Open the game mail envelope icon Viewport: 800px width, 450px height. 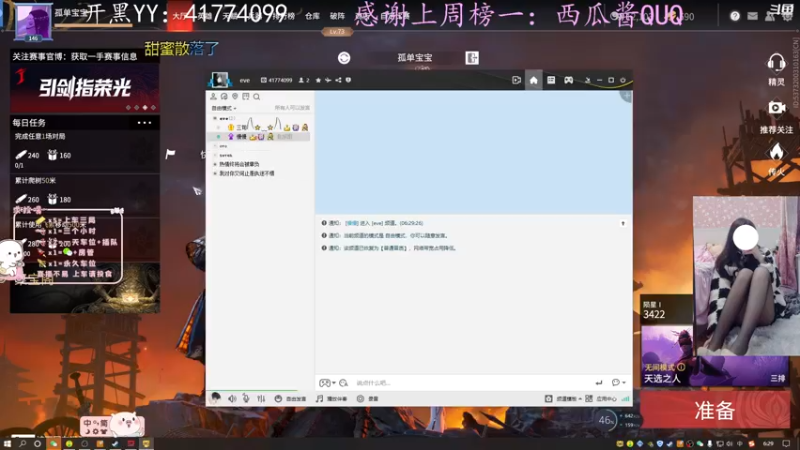click(x=753, y=16)
